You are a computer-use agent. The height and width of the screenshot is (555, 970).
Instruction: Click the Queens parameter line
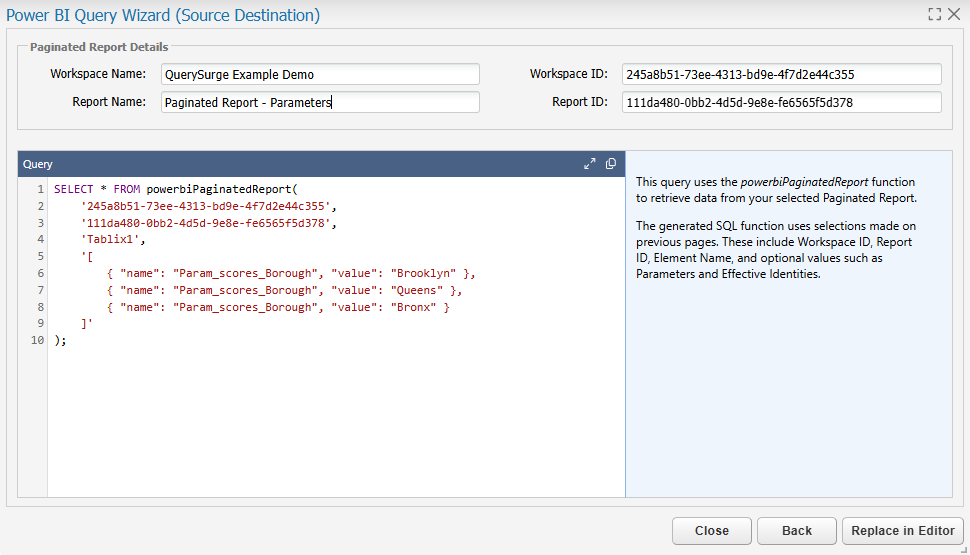(284, 290)
